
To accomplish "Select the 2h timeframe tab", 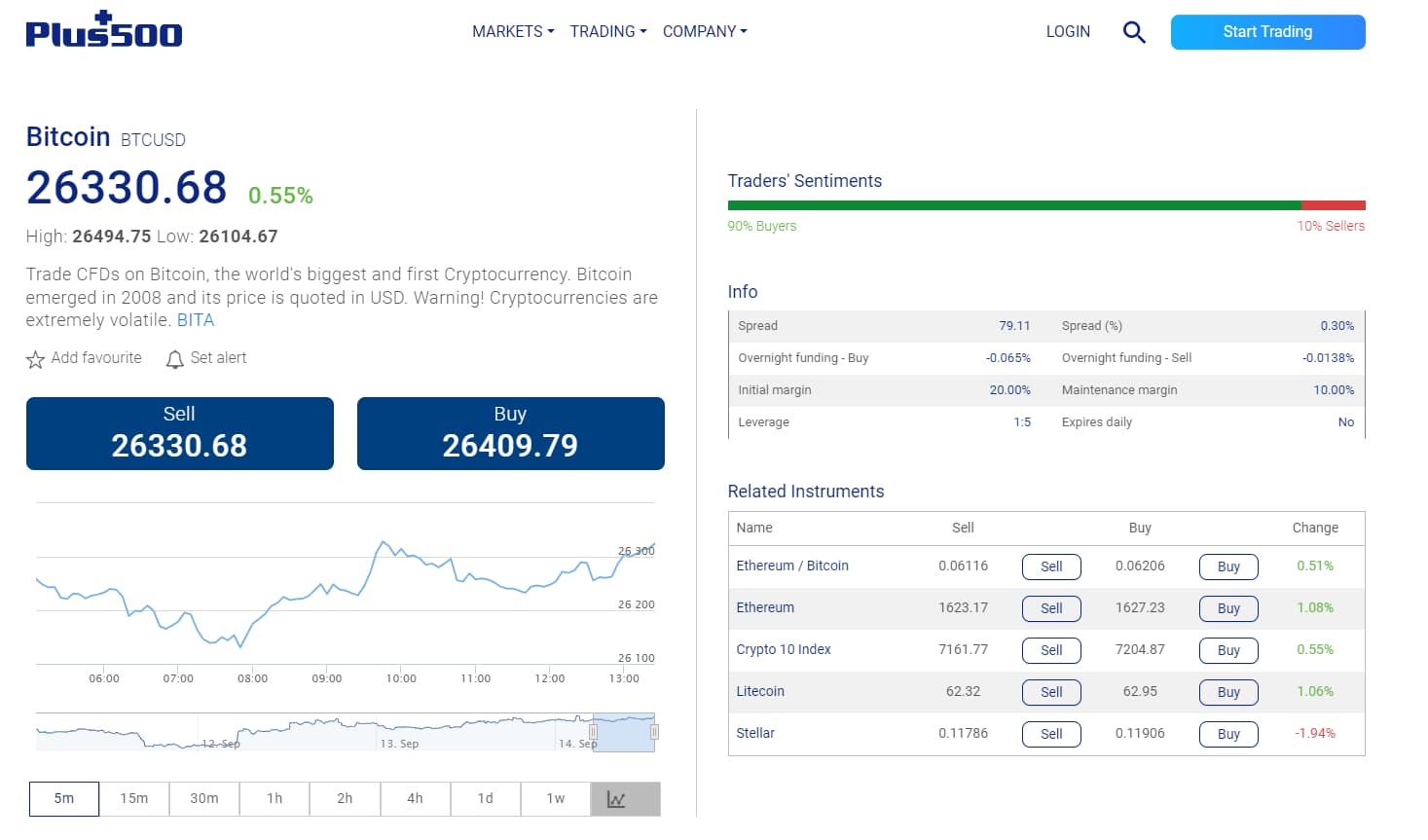I will coord(345,799).
